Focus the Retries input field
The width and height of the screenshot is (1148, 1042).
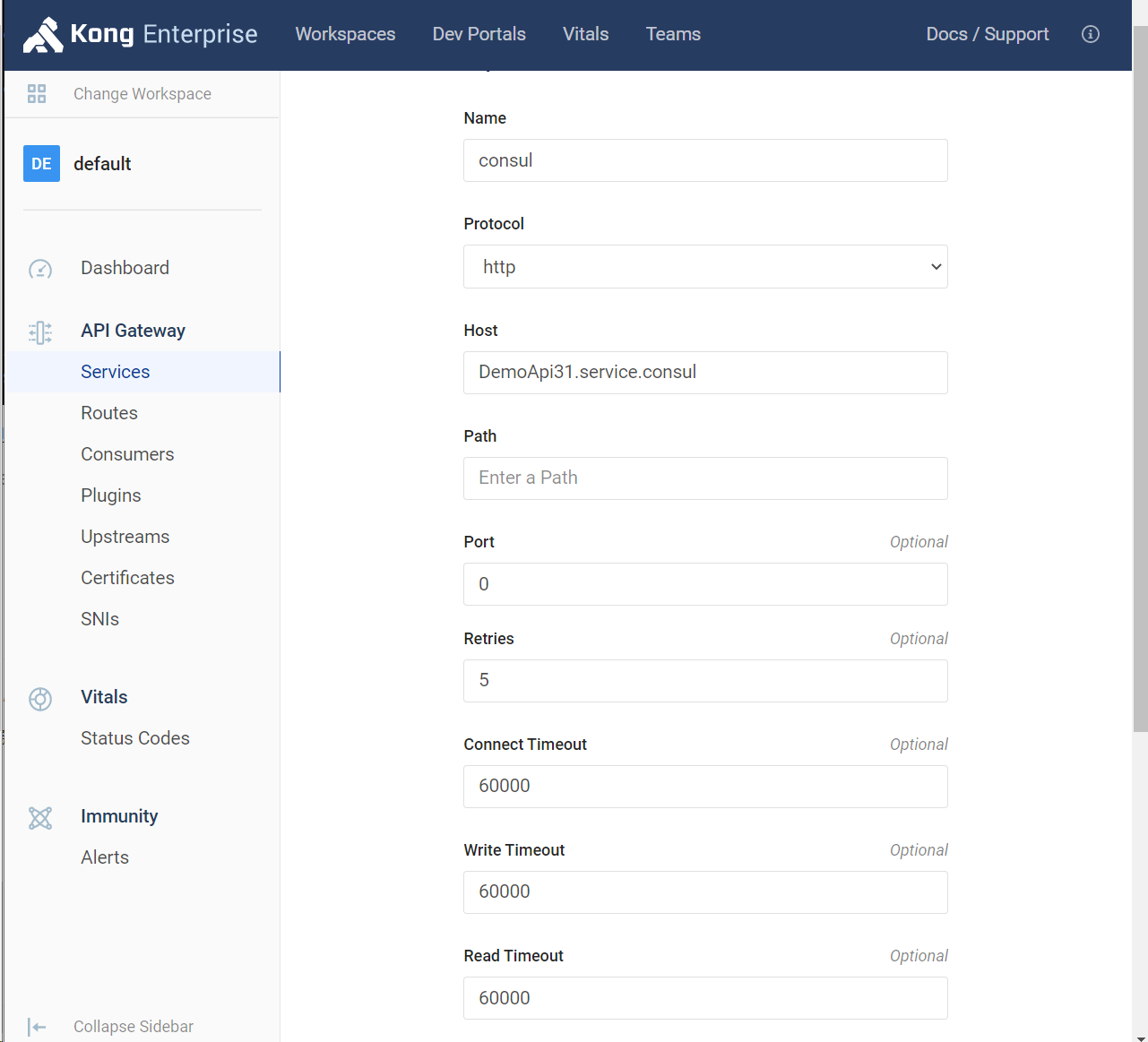point(705,681)
